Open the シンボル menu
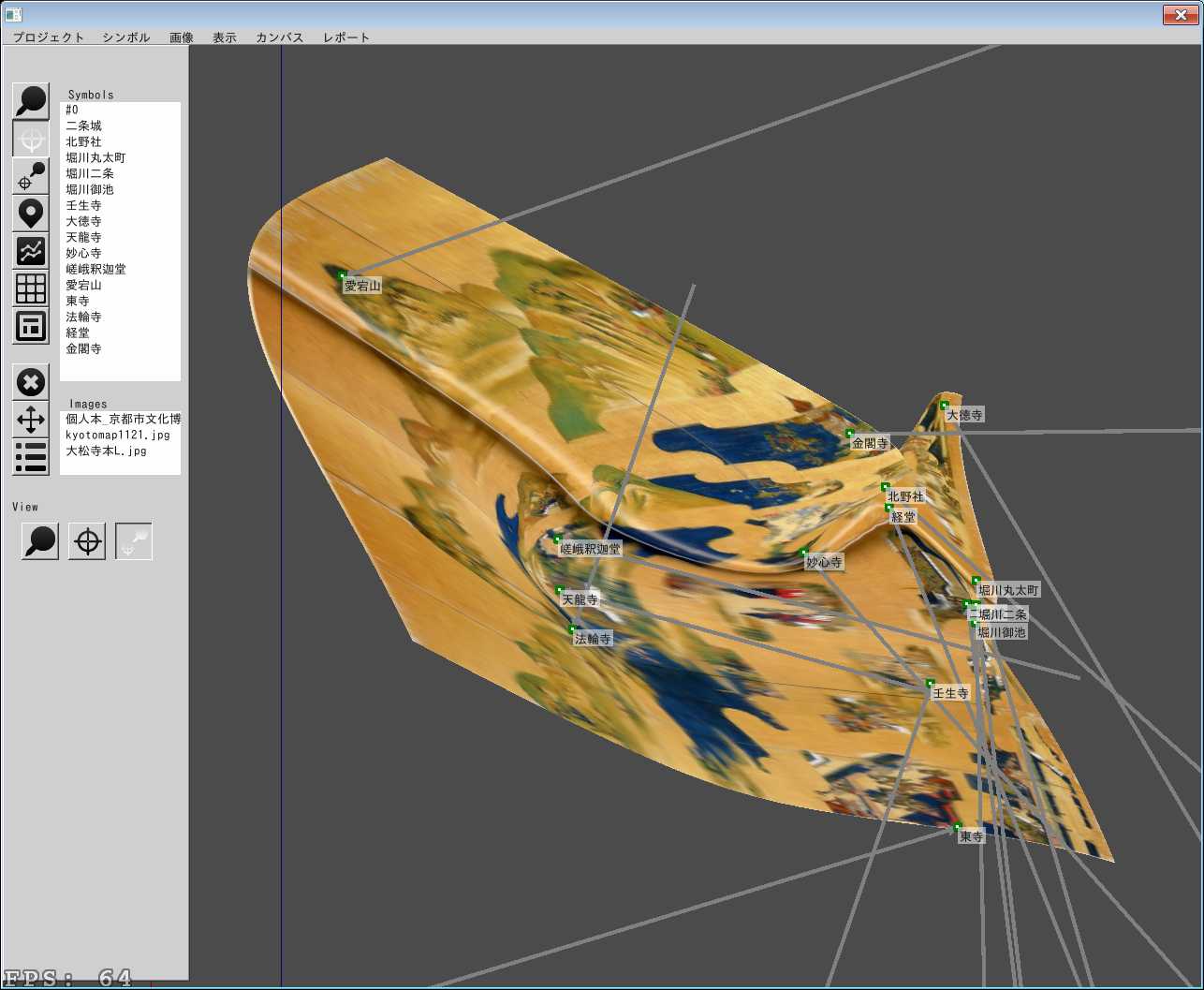 (x=126, y=37)
